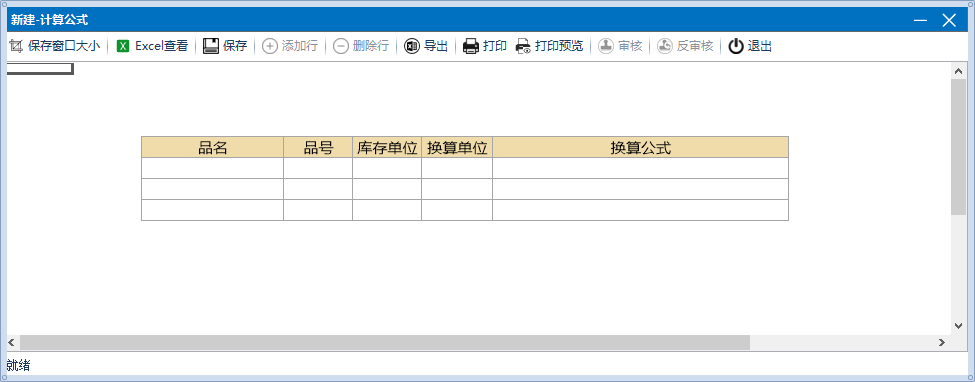Click the power 退出 icon
This screenshot has height=382, width=975.
tap(736, 46)
